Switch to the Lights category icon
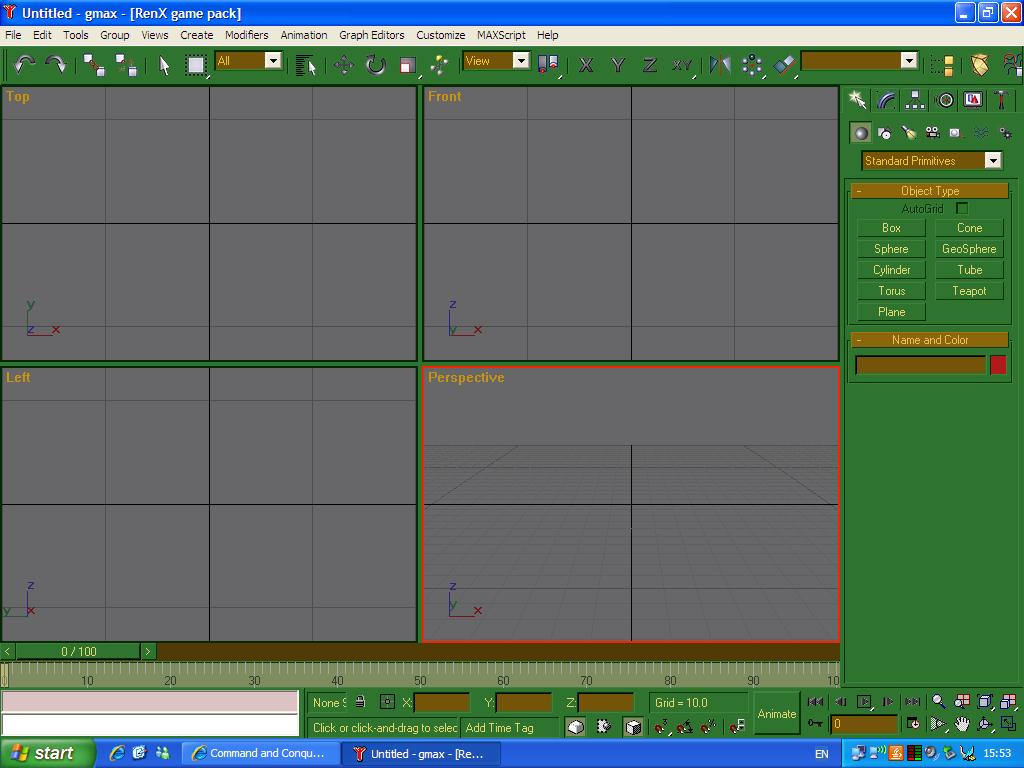The height and width of the screenshot is (768, 1024). click(x=908, y=132)
